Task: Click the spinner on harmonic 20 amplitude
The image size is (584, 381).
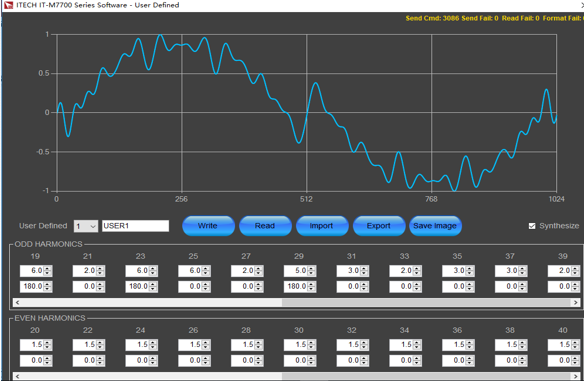Action: (x=47, y=345)
